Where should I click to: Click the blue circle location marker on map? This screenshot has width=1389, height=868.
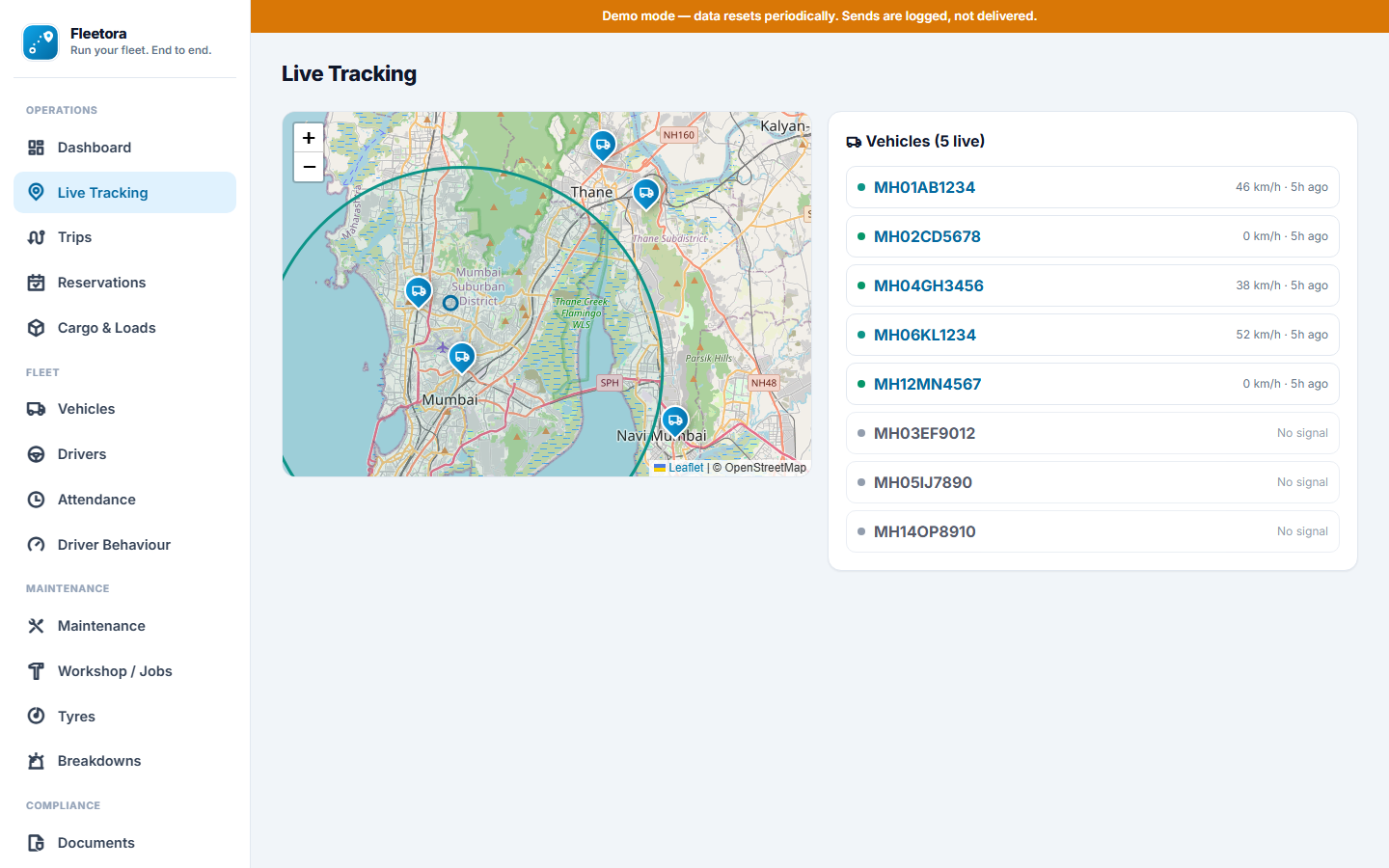pos(450,303)
